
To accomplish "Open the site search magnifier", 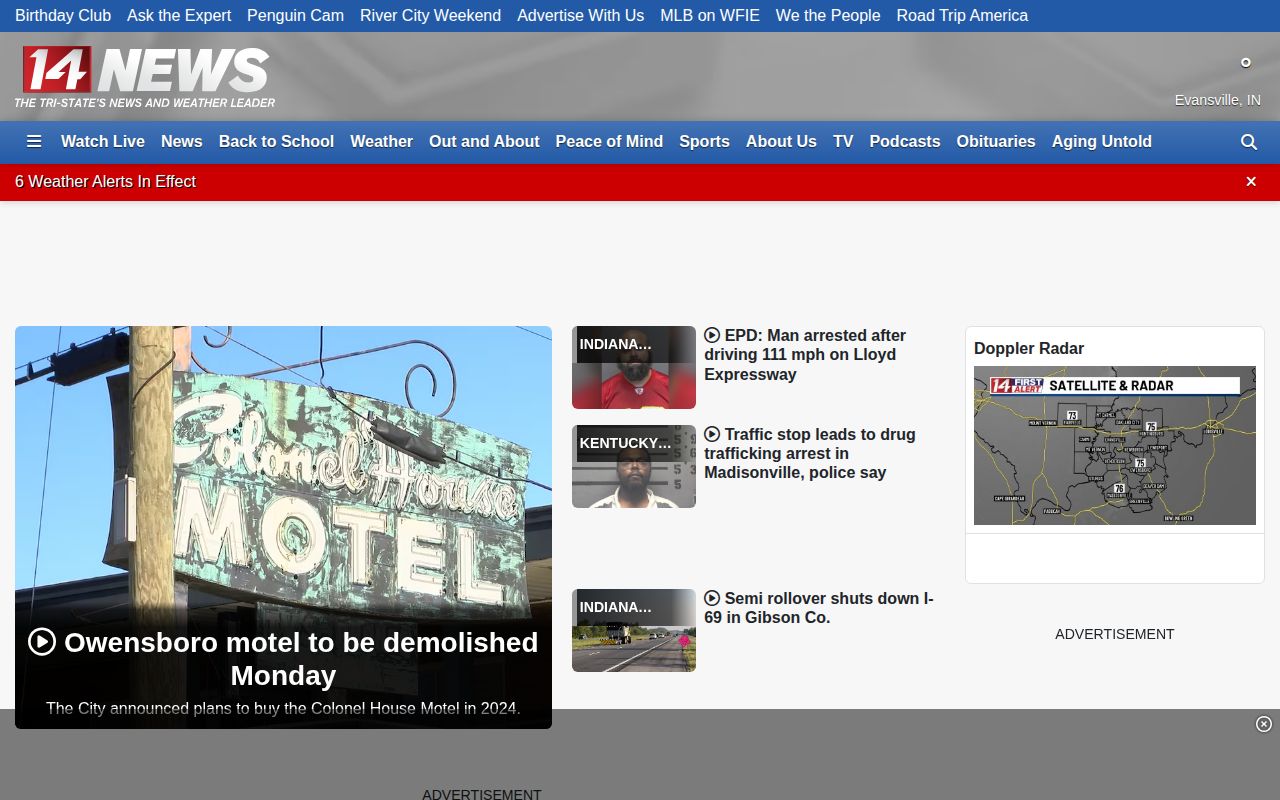I will coord(1249,142).
